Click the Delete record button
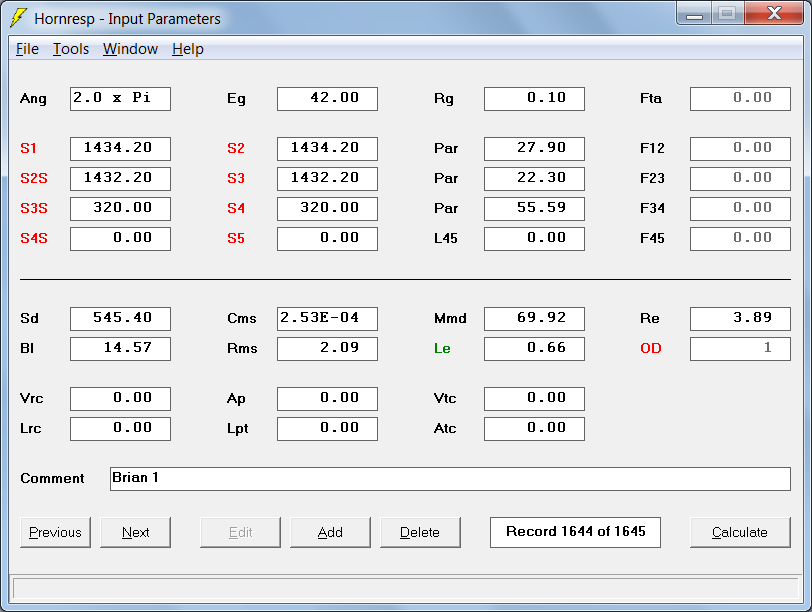Image resolution: width=812 pixels, height=612 pixels. click(420, 532)
